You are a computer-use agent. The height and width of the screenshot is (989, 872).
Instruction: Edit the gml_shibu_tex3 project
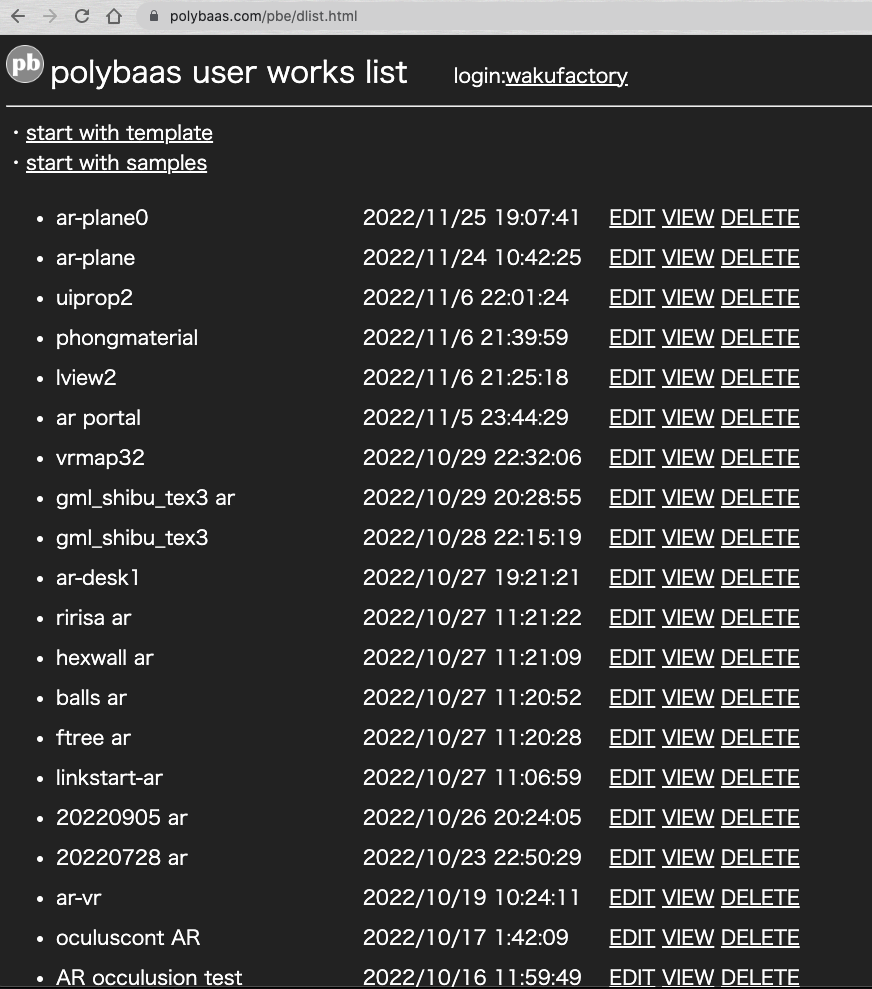[x=631, y=537]
